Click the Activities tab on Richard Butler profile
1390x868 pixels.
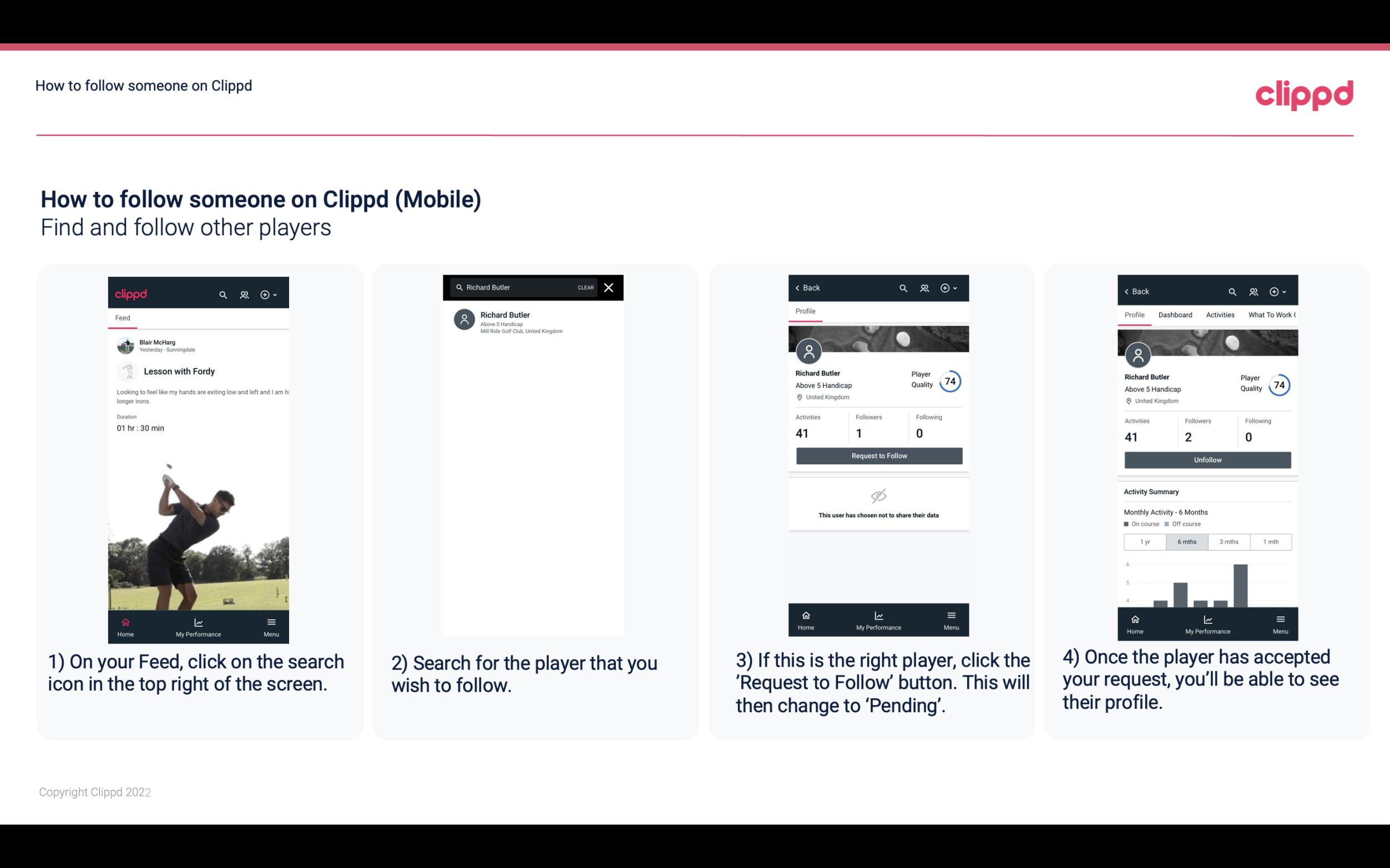pos(1219,314)
